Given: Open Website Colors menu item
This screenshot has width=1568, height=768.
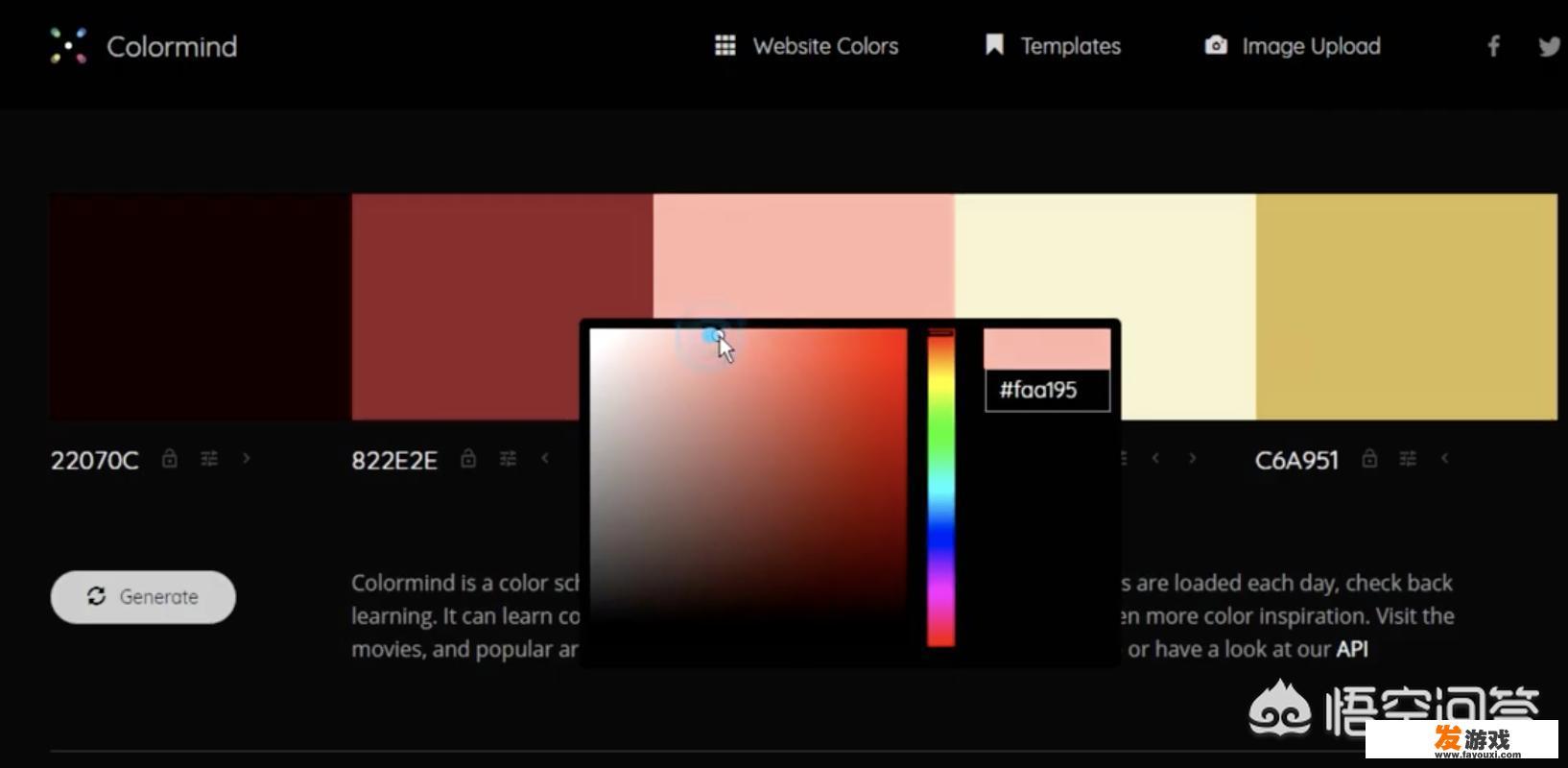Looking at the screenshot, I should click(825, 46).
